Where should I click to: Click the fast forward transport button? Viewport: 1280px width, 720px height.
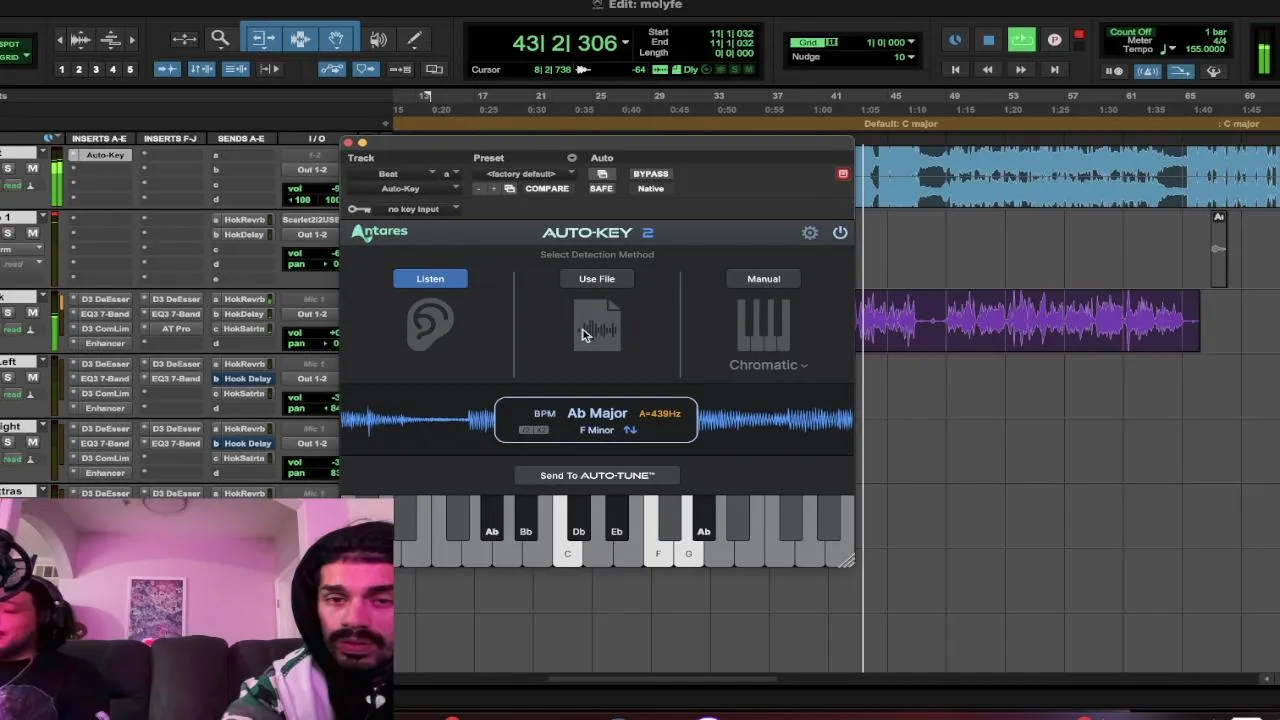pyautogui.click(x=1021, y=70)
